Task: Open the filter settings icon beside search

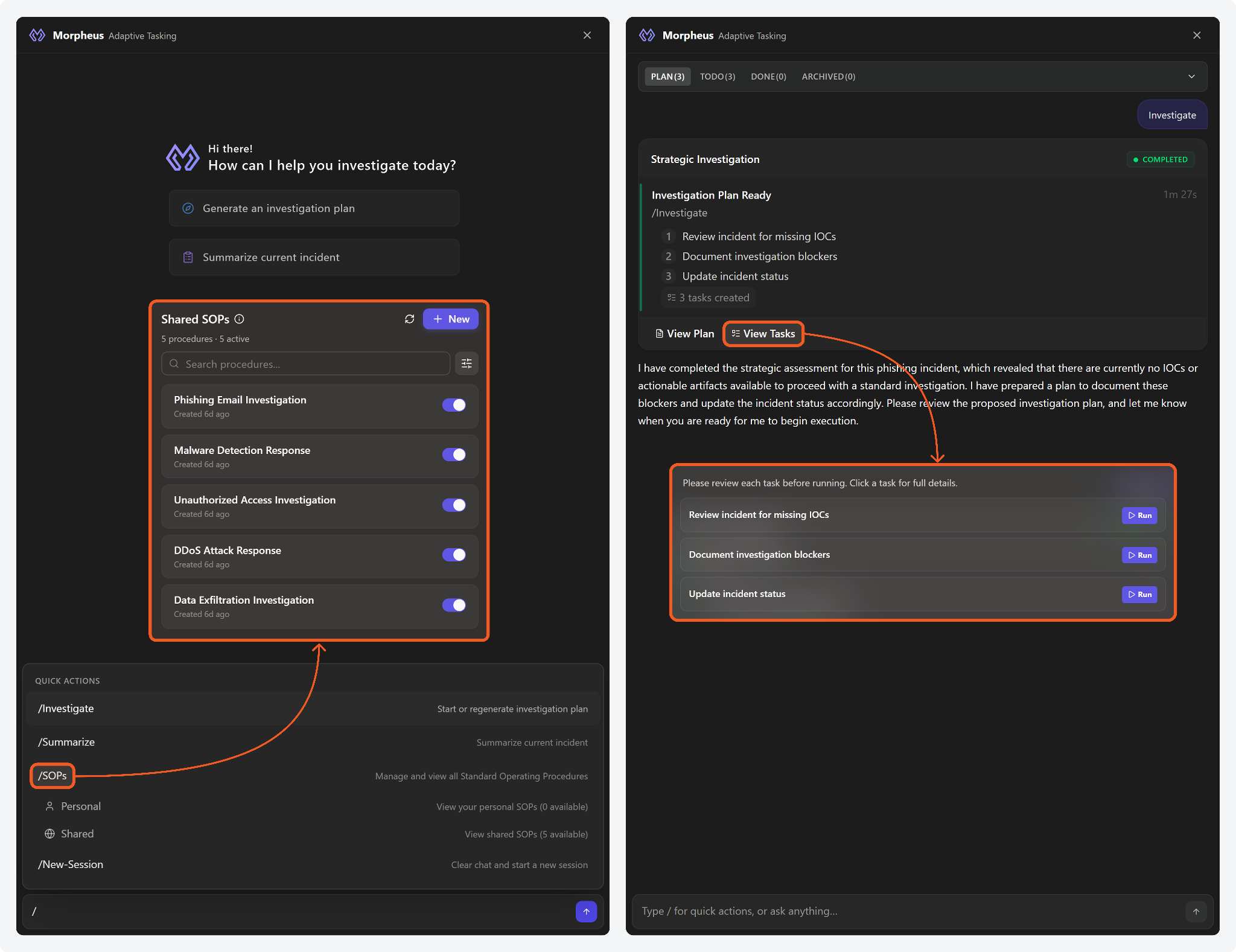Action: 467,363
